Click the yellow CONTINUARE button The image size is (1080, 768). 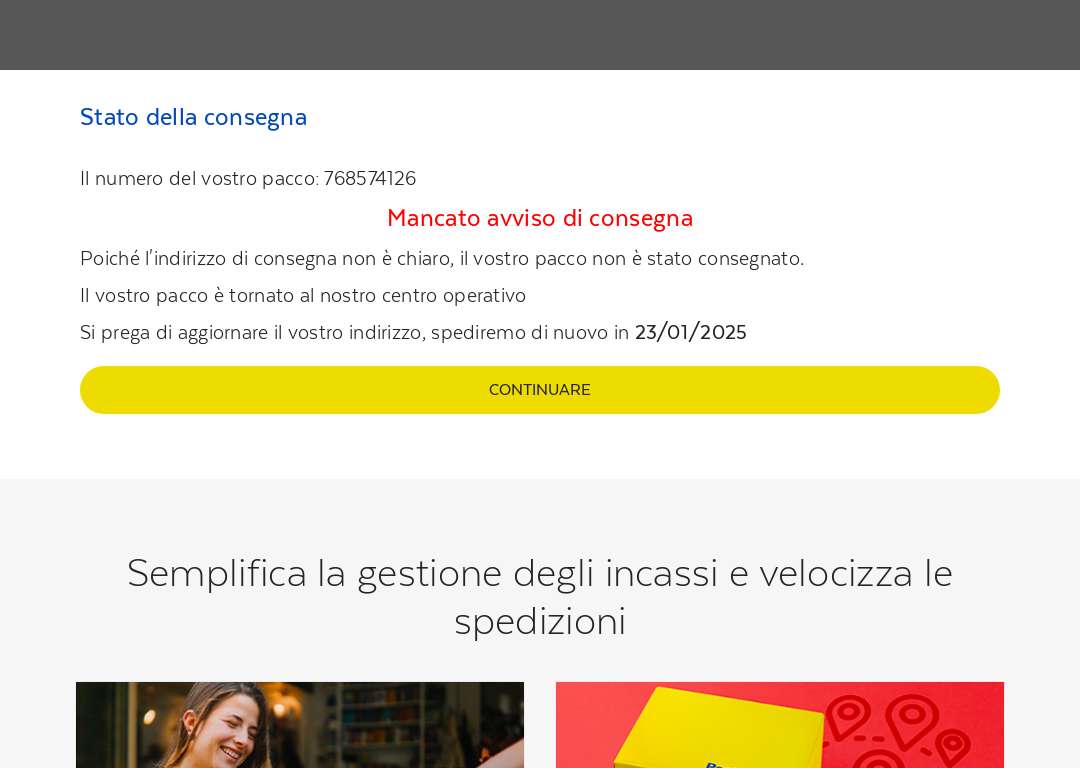point(539,390)
